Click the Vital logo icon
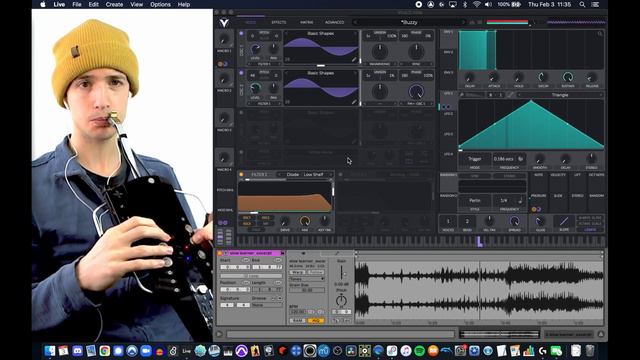 pos(224,23)
